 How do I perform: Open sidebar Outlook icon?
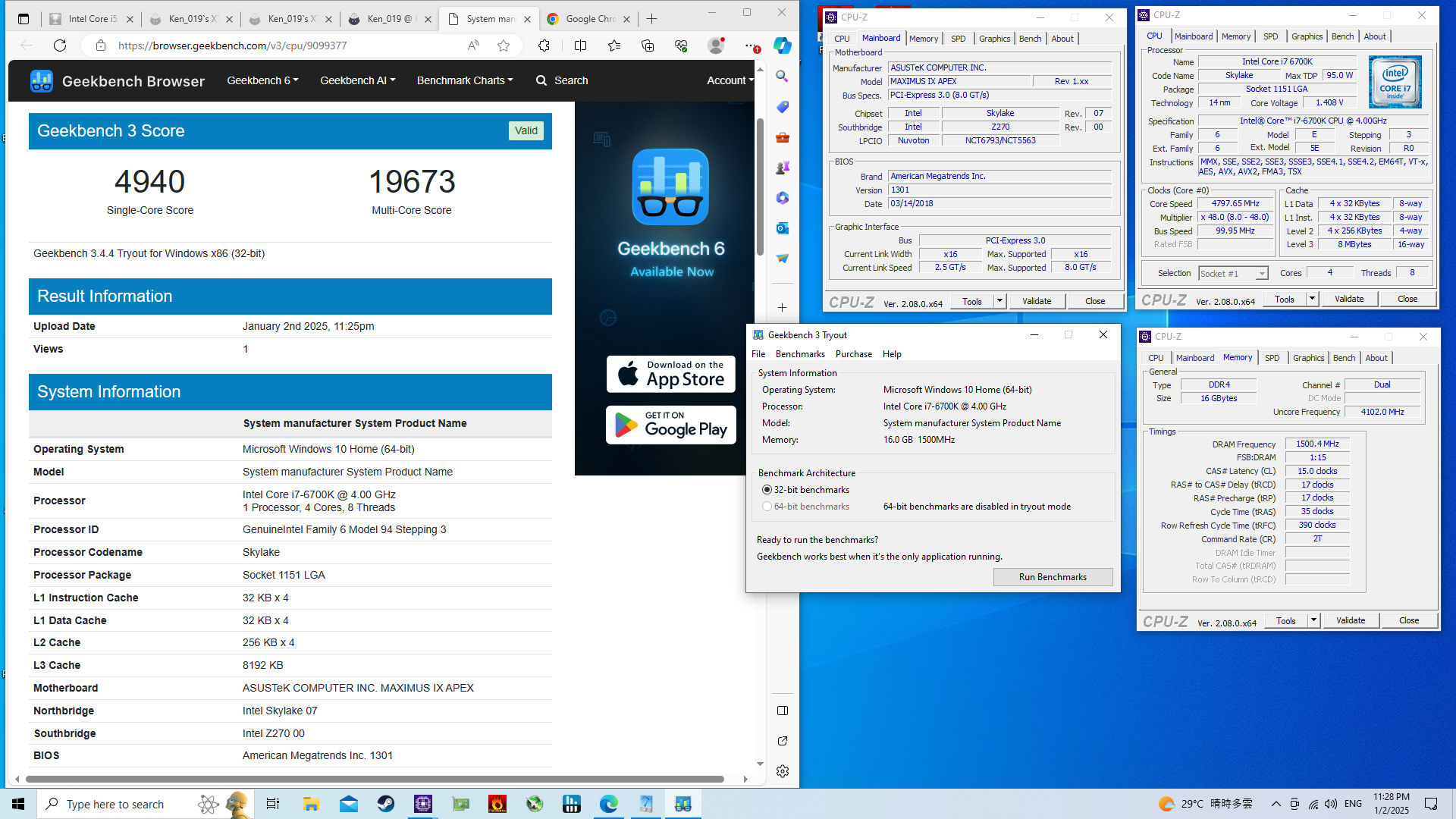(x=782, y=228)
